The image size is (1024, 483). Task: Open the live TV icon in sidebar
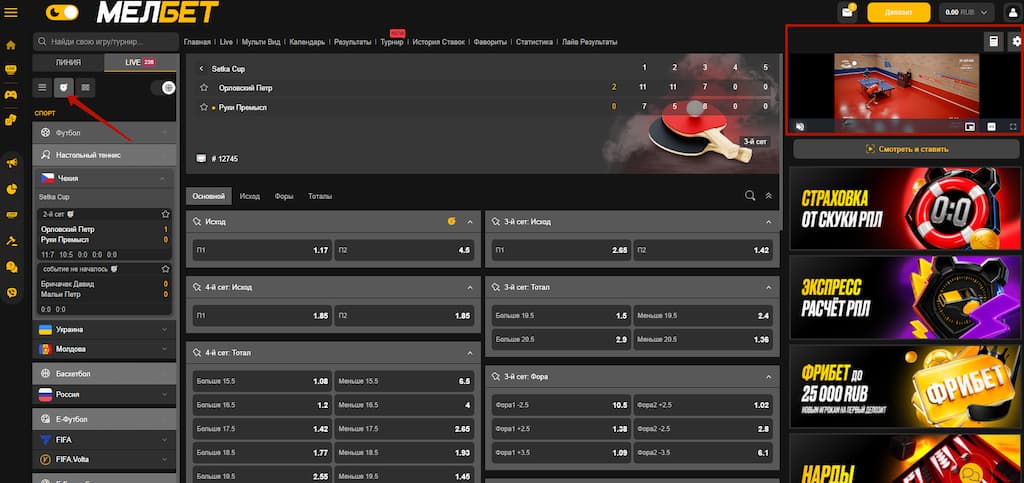pos(10,70)
